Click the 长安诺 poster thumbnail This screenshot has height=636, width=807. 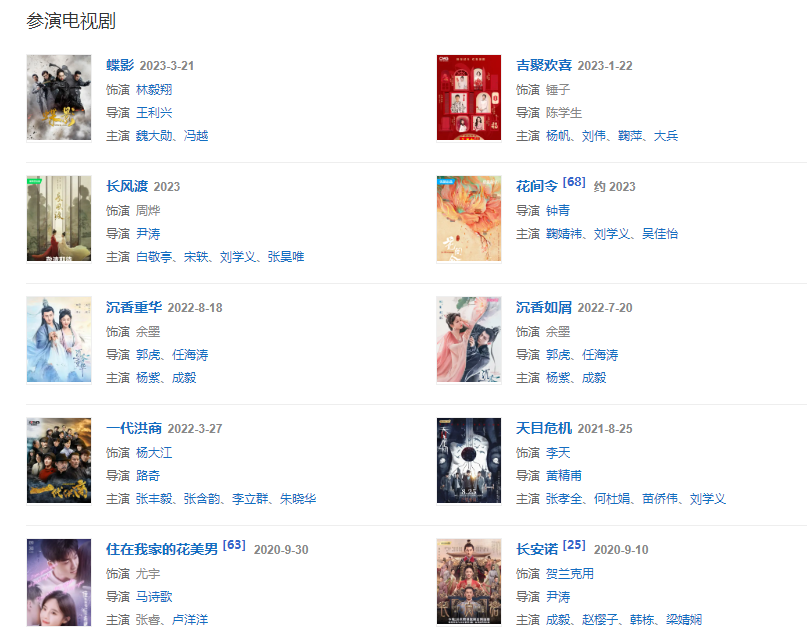pyautogui.click(x=469, y=581)
